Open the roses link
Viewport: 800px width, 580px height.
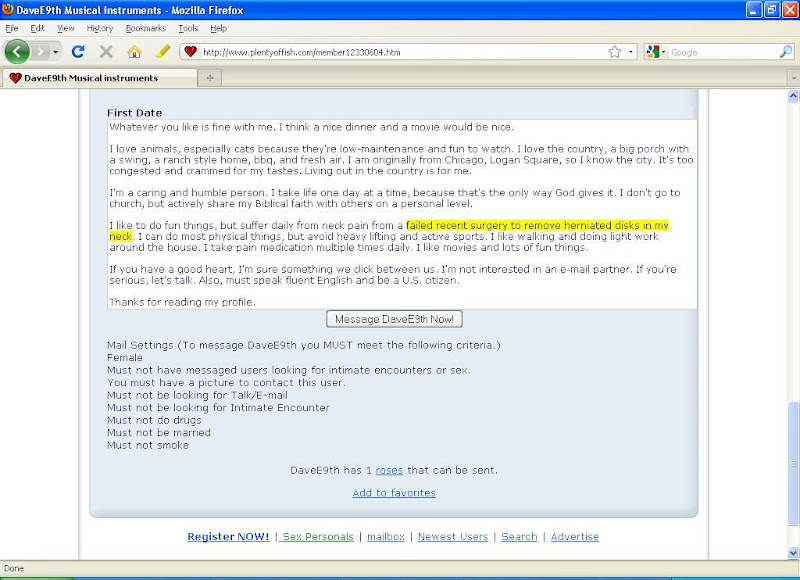tap(389, 470)
